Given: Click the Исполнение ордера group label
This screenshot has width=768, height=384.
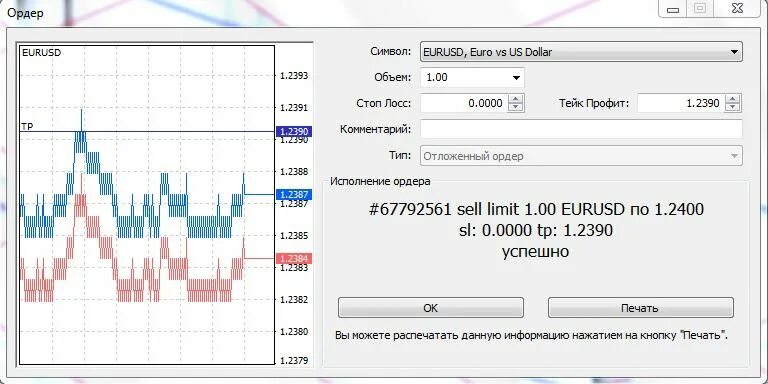Looking at the screenshot, I should 380,181.
